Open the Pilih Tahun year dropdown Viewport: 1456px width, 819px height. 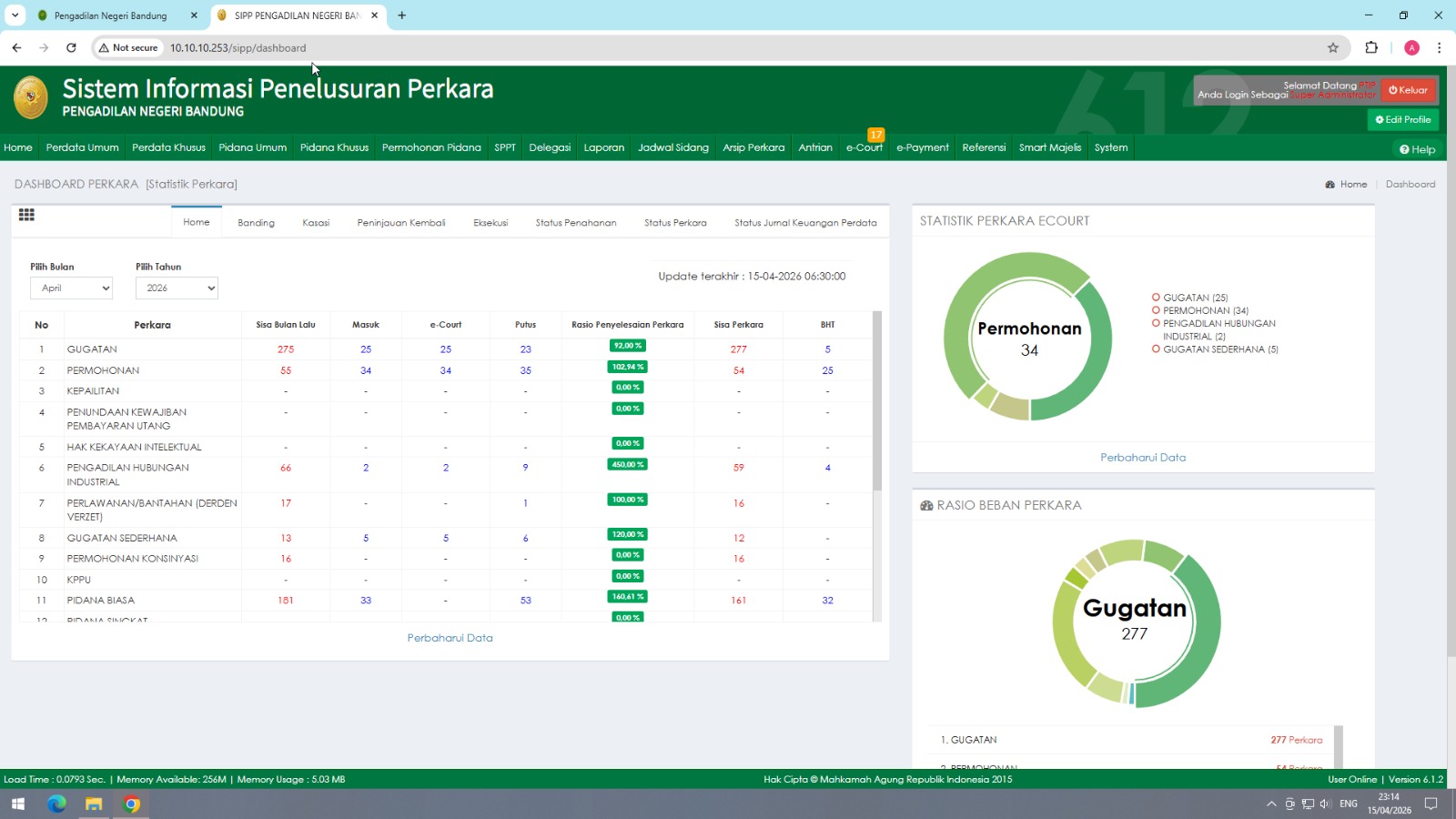pyautogui.click(x=177, y=288)
